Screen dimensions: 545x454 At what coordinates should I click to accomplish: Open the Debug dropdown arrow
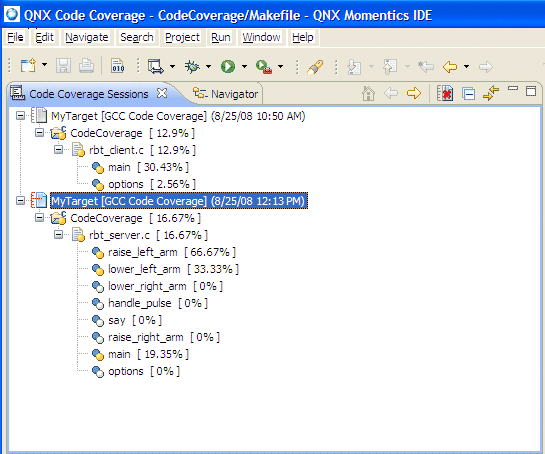208,66
